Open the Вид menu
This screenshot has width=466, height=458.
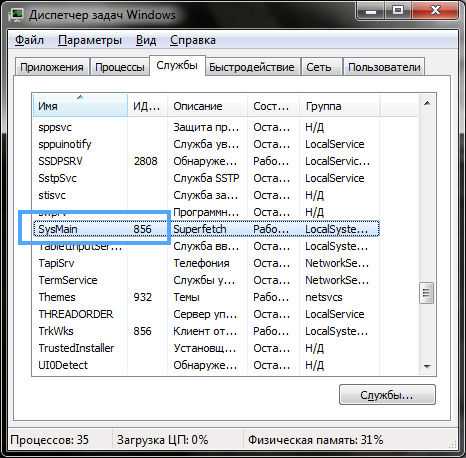tap(146, 40)
